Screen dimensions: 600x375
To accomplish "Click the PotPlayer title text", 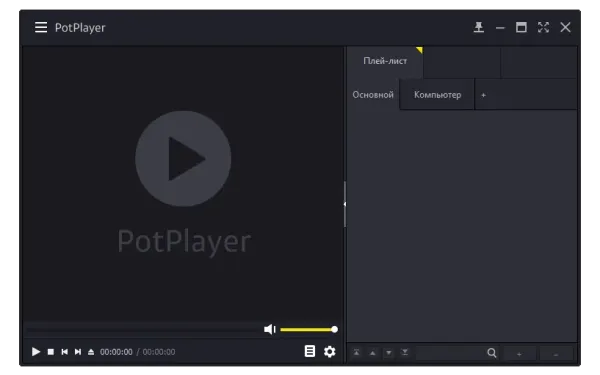I will click(80, 28).
